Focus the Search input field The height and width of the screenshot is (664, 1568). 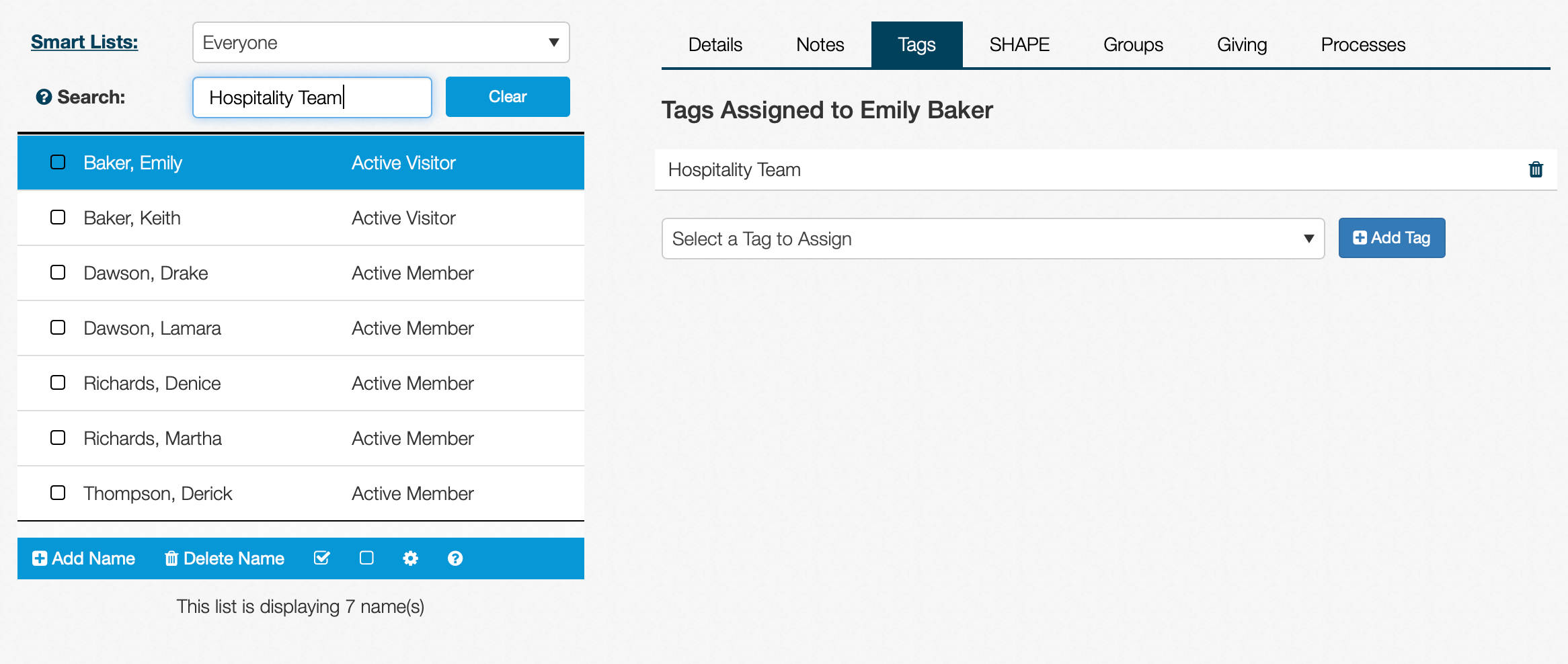[x=312, y=97]
